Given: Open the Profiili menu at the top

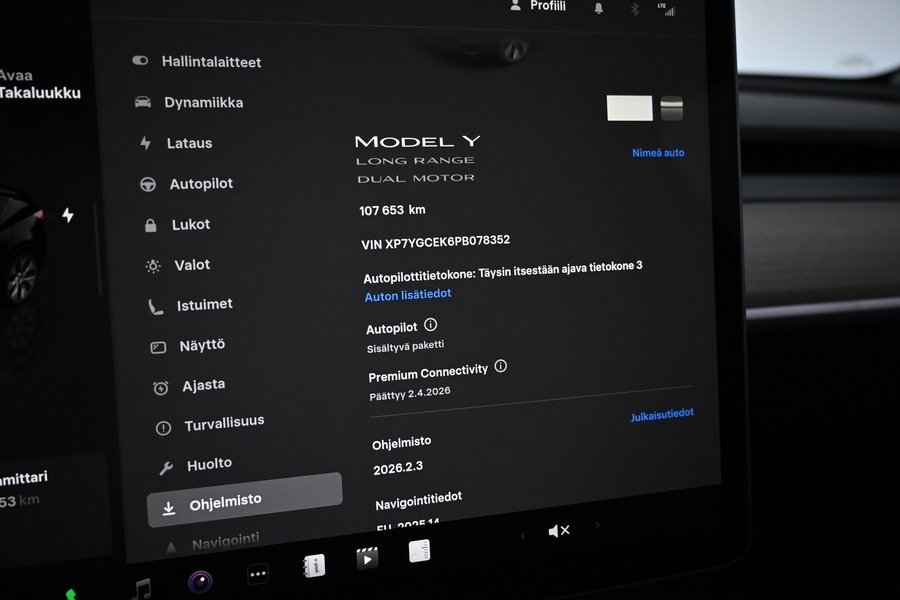Looking at the screenshot, I should 538,6.
